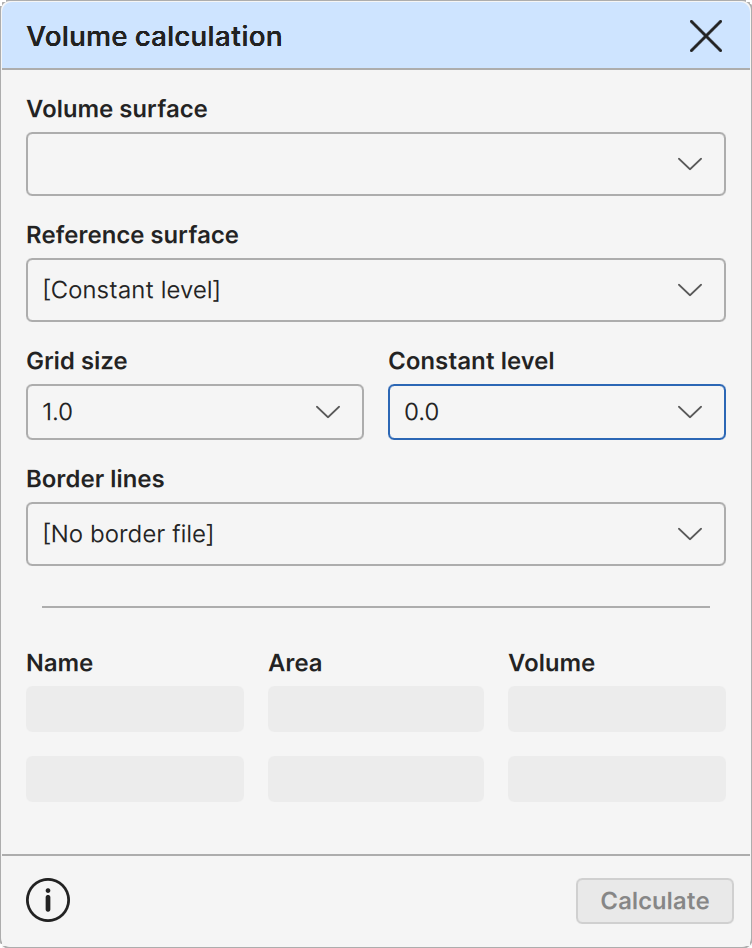Click the 'Area' column header

[x=295, y=663]
